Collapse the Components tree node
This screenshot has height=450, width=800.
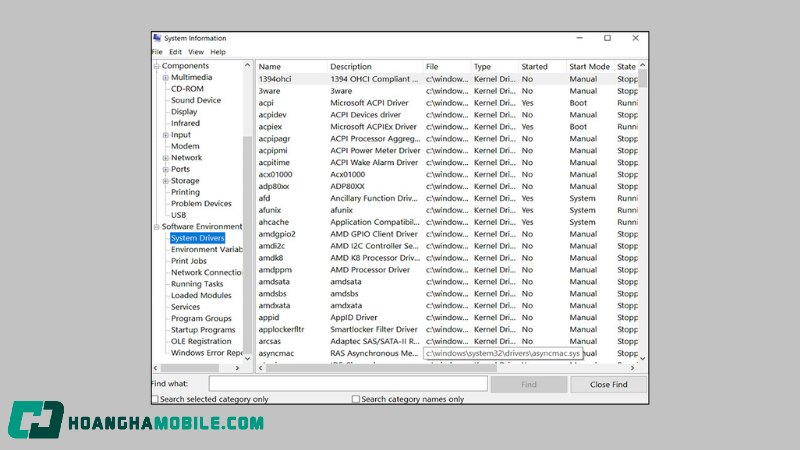[157, 66]
